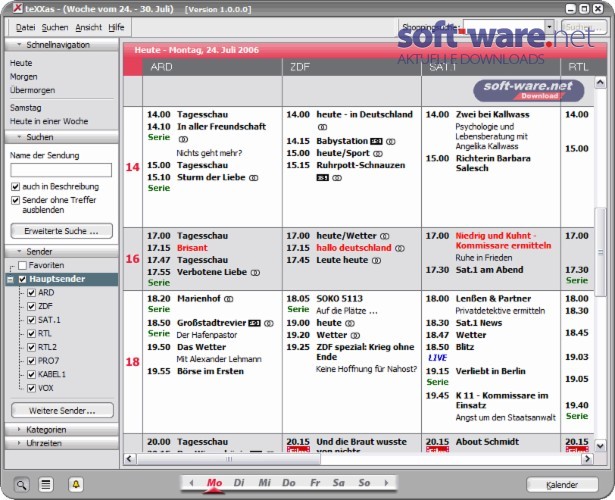The width and height of the screenshot is (615, 500).
Task: Switch to the Sa day tab
Action: 338,483
